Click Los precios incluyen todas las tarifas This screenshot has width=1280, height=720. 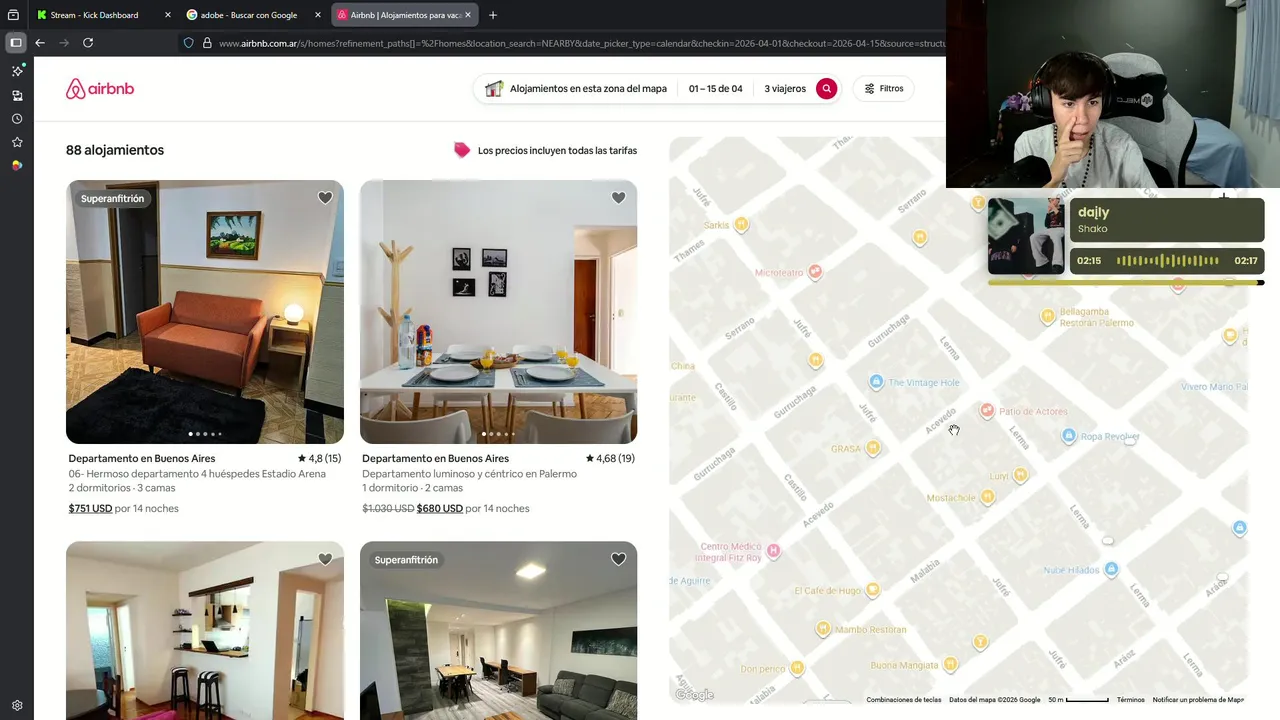pyautogui.click(x=557, y=151)
